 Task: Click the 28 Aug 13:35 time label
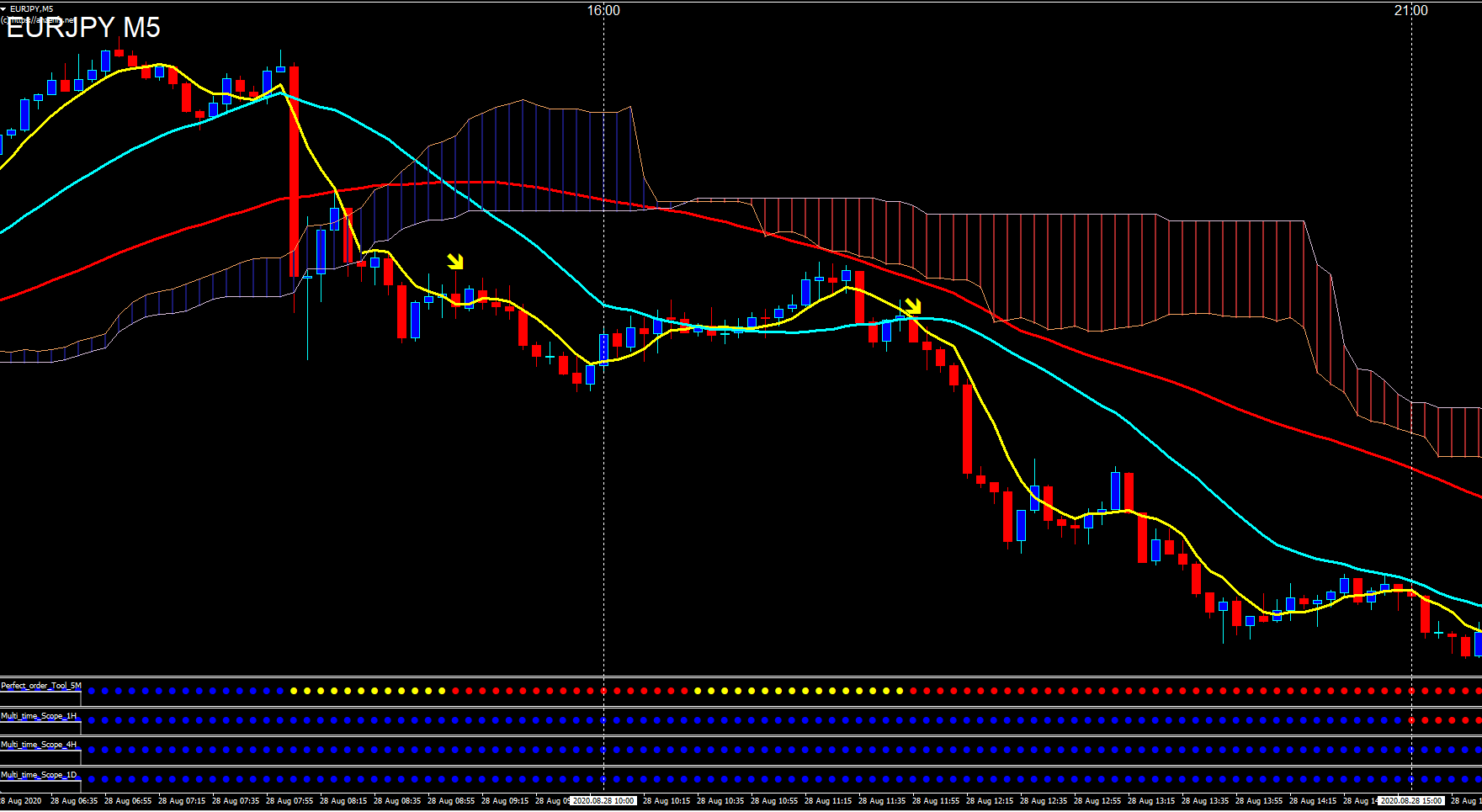1205,801
